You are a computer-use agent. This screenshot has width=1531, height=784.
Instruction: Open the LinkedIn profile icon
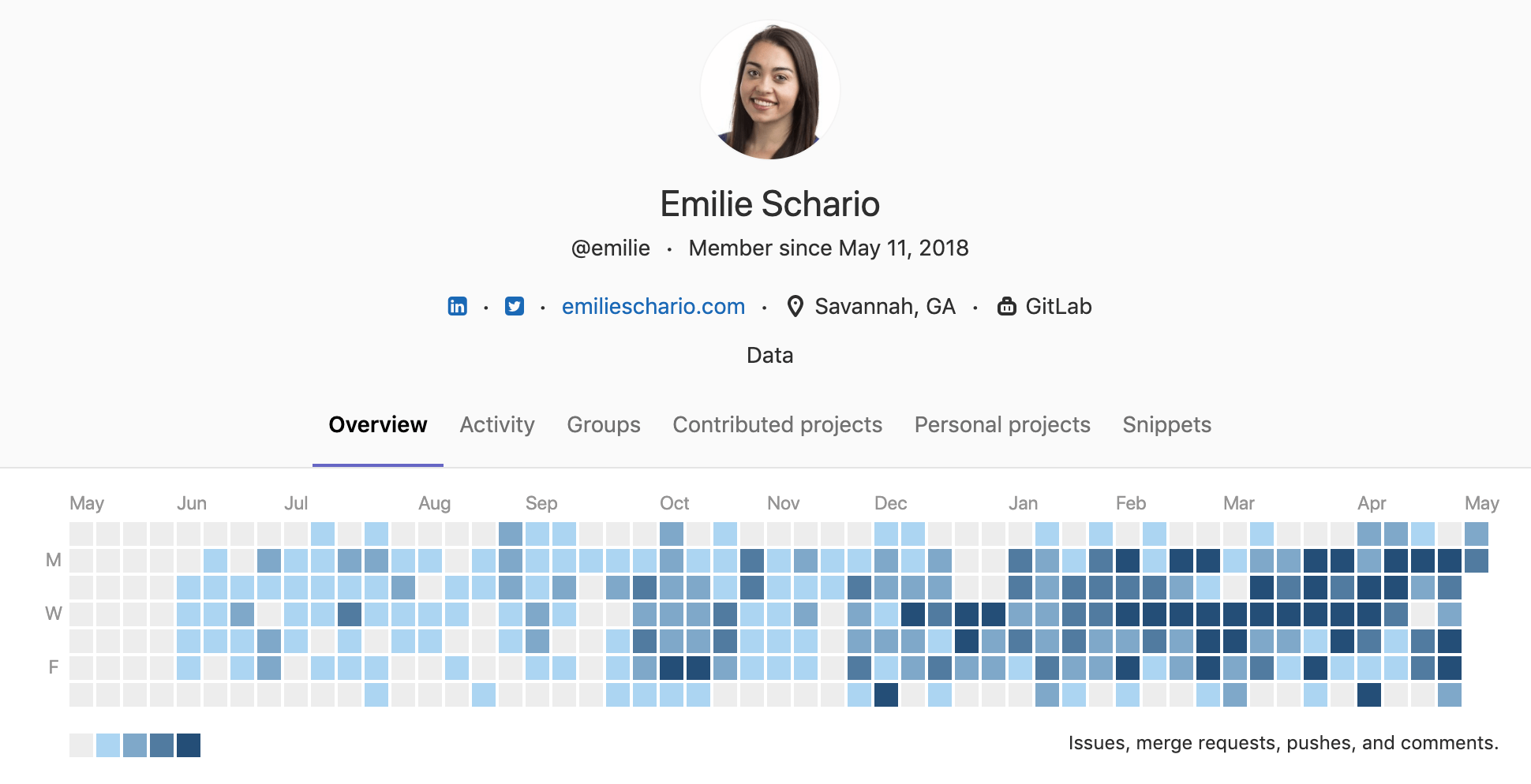[458, 306]
